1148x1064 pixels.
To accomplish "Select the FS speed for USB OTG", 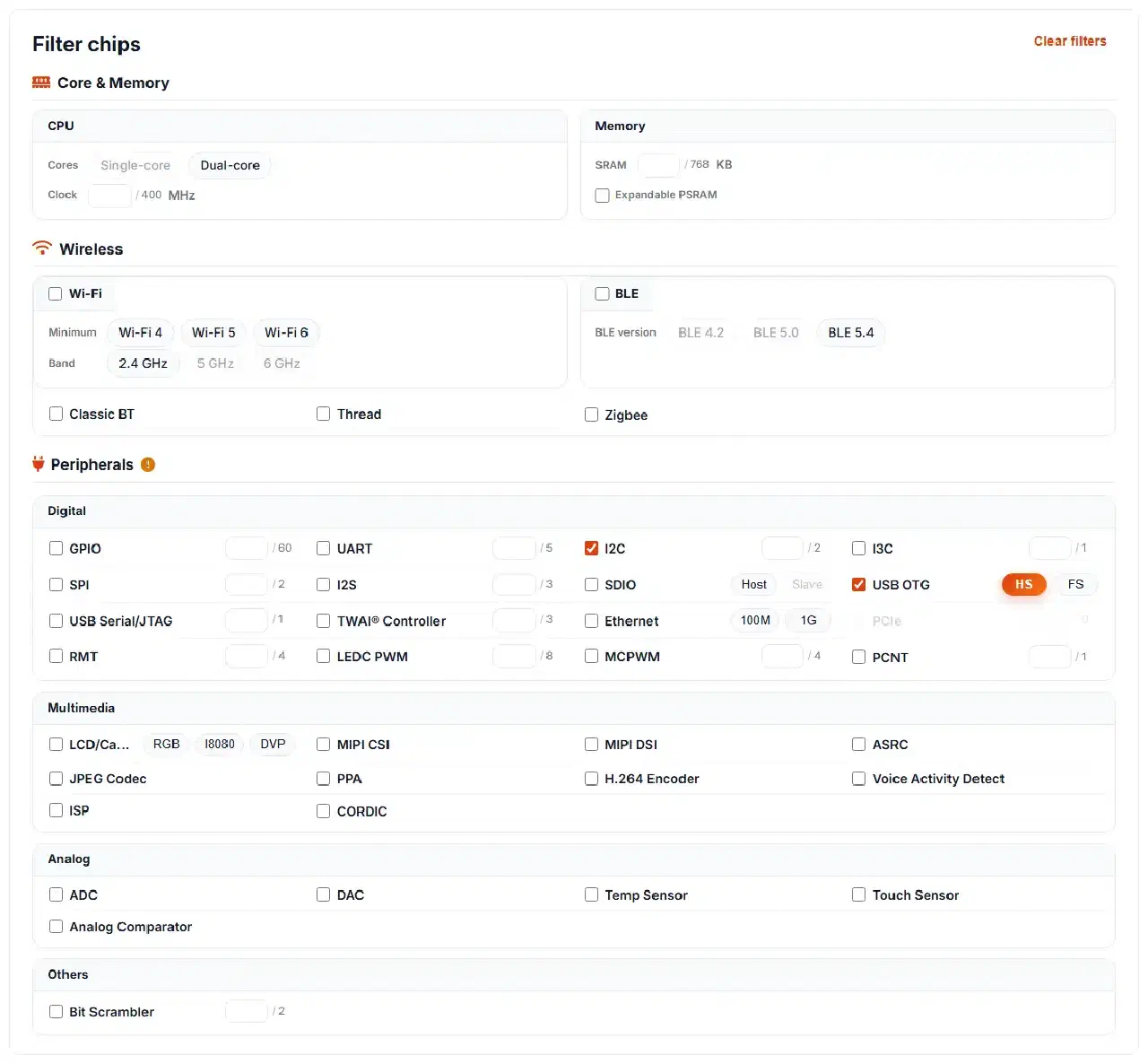I will pyautogui.click(x=1076, y=585).
